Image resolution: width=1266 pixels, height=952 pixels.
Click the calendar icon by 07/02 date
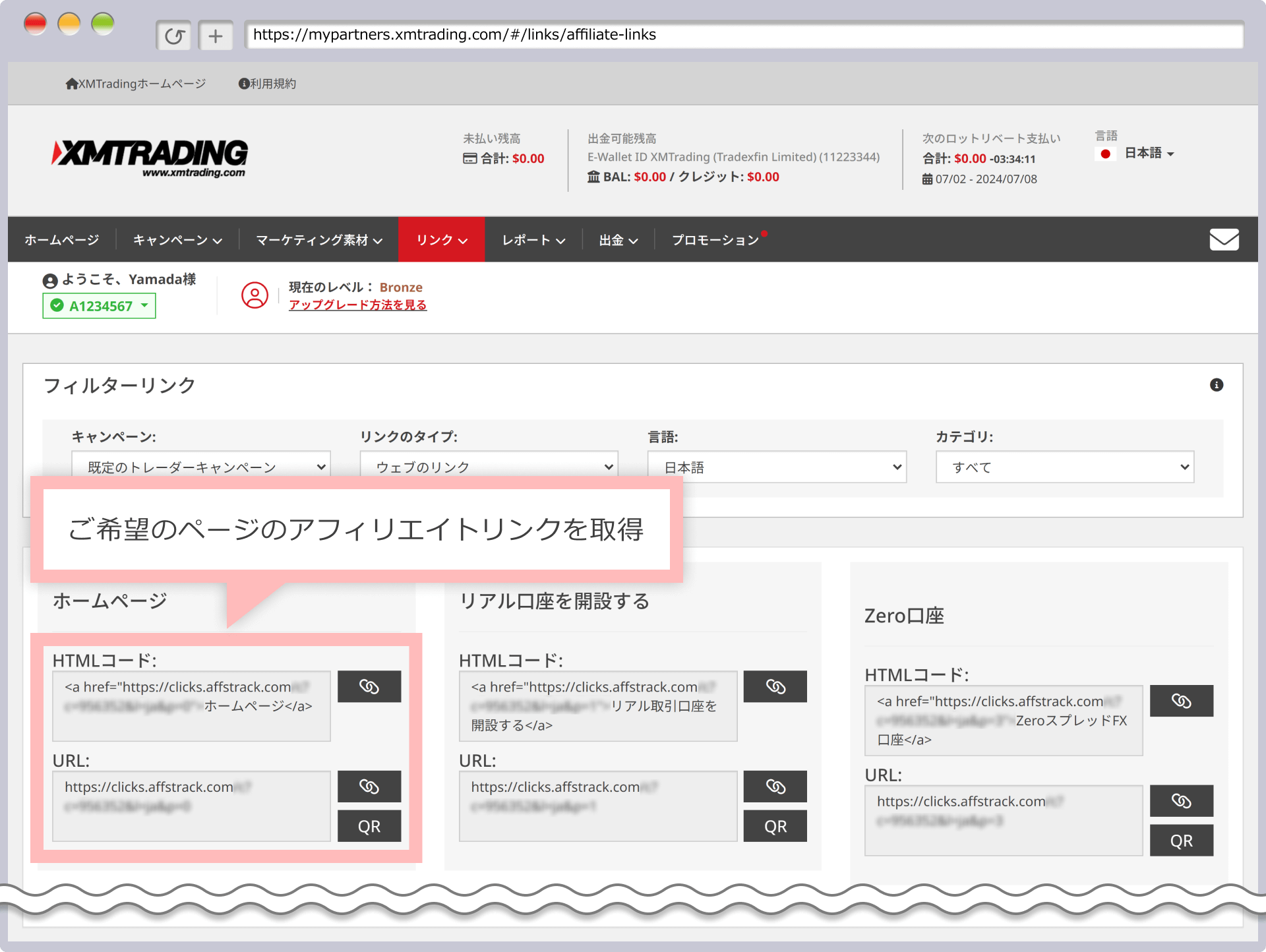click(927, 179)
